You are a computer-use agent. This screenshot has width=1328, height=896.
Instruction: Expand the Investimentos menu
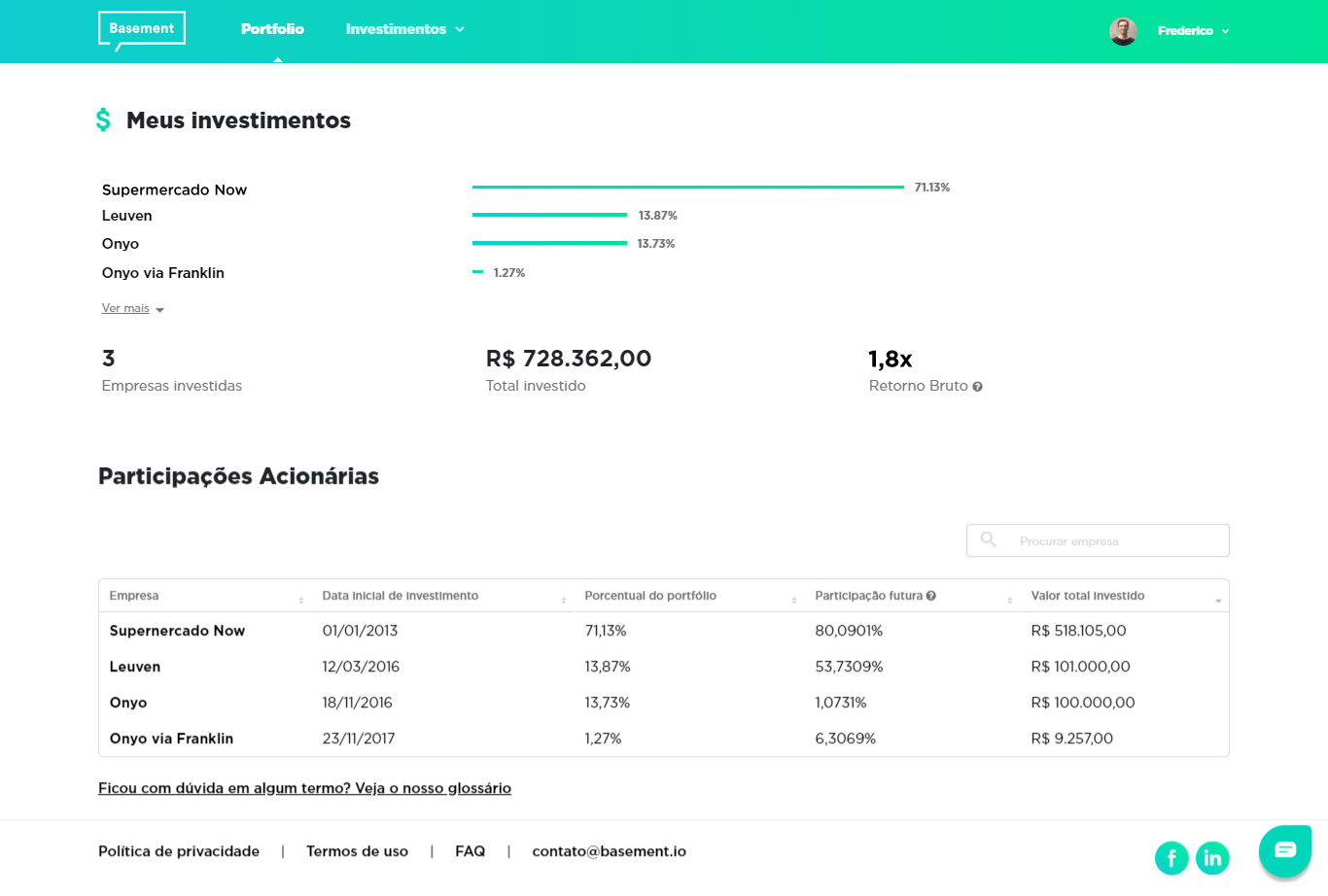click(x=404, y=29)
